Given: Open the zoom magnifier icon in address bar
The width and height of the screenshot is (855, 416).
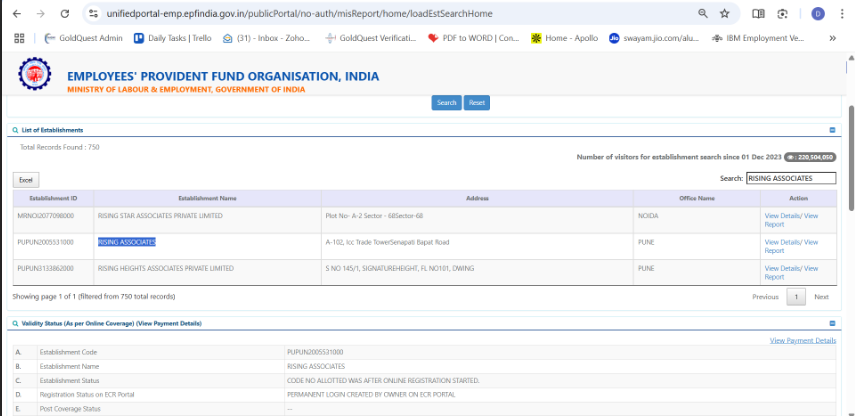Looking at the screenshot, I should [702, 14].
